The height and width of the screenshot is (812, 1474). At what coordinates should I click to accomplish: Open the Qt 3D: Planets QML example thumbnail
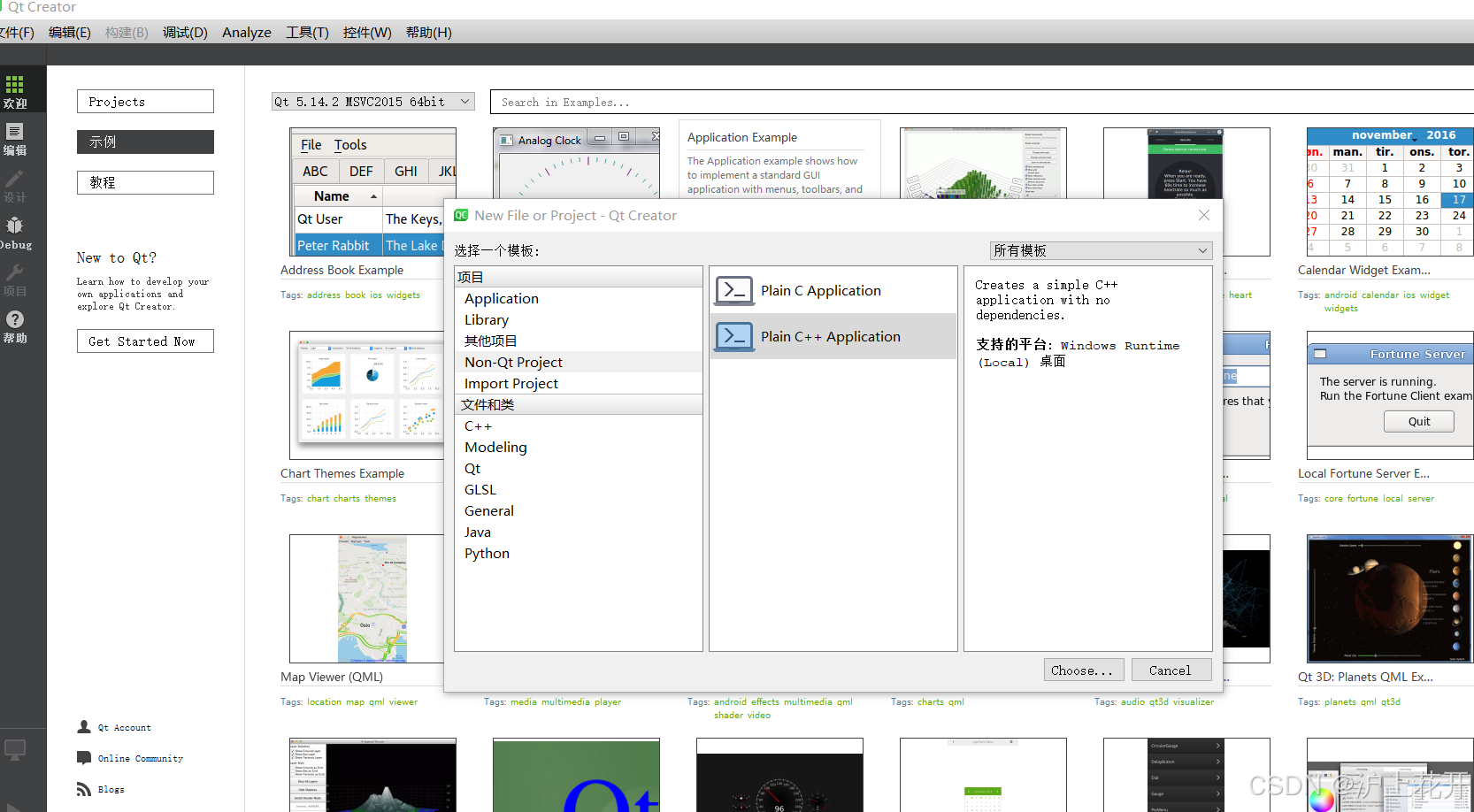click(1390, 599)
